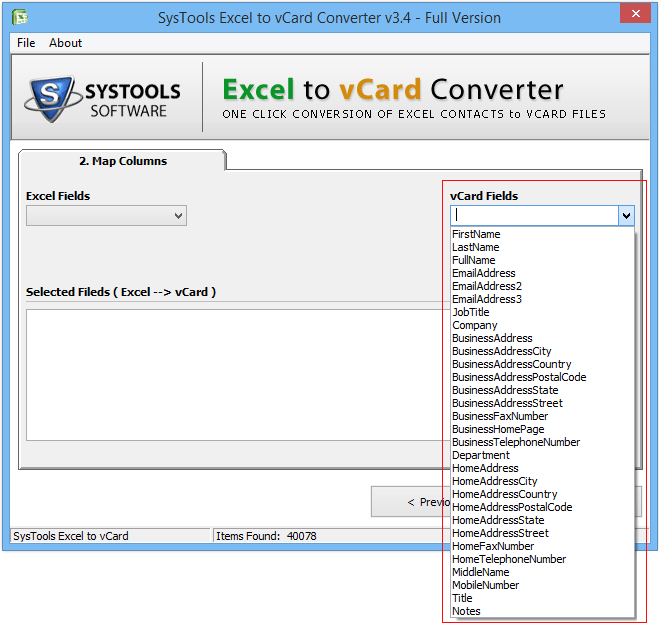The image size is (659, 625).
Task: Pick EmailAddress3 from the list
Action: (542, 299)
